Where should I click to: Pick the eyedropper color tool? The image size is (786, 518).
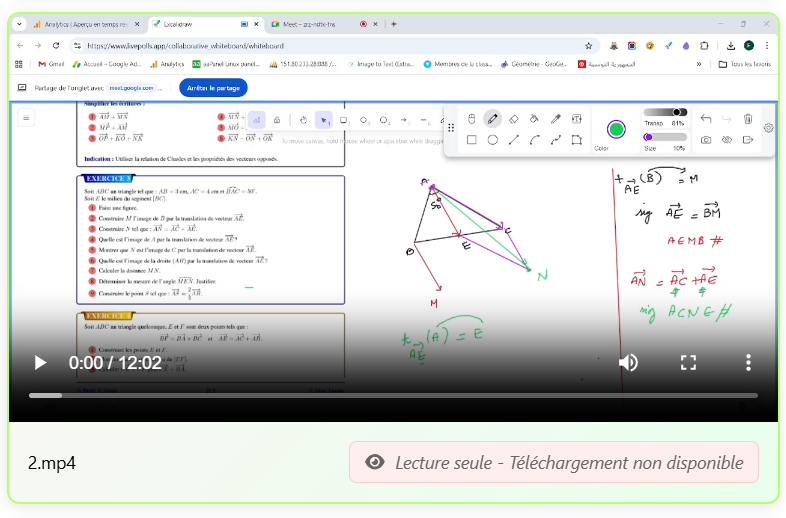[555, 119]
